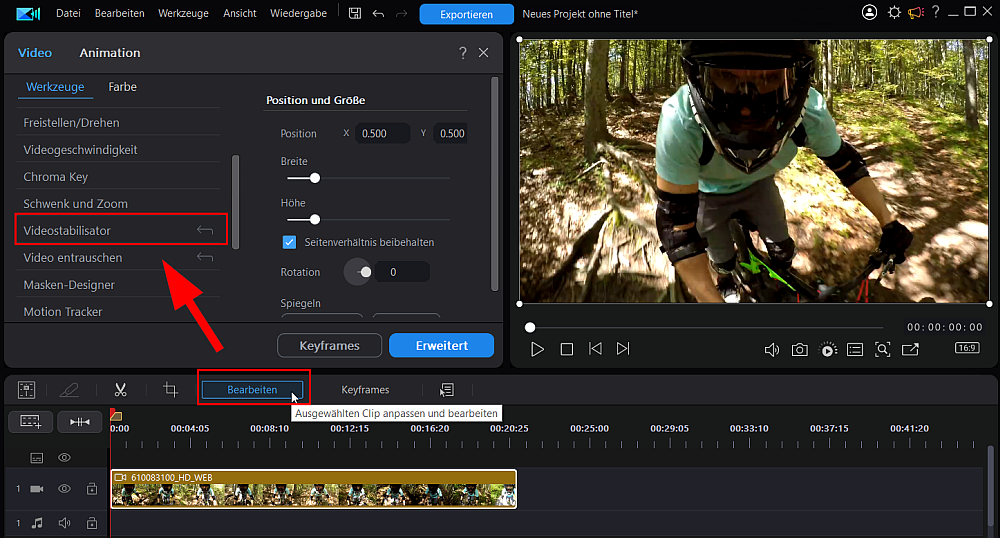
Task: Click the blue Exportieren button
Action: pyautogui.click(x=466, y=14)
